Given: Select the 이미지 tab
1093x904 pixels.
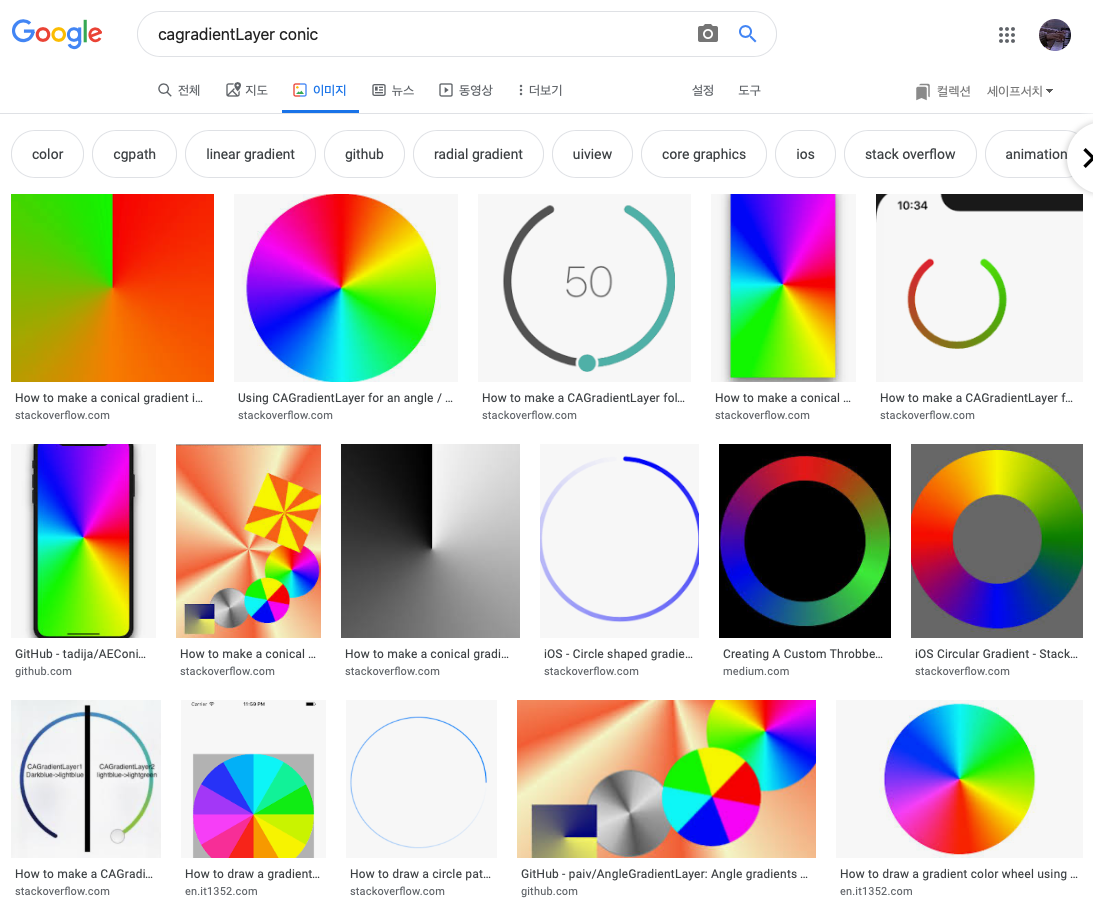Looking at the screenshot, I should (x=320, y=90).
